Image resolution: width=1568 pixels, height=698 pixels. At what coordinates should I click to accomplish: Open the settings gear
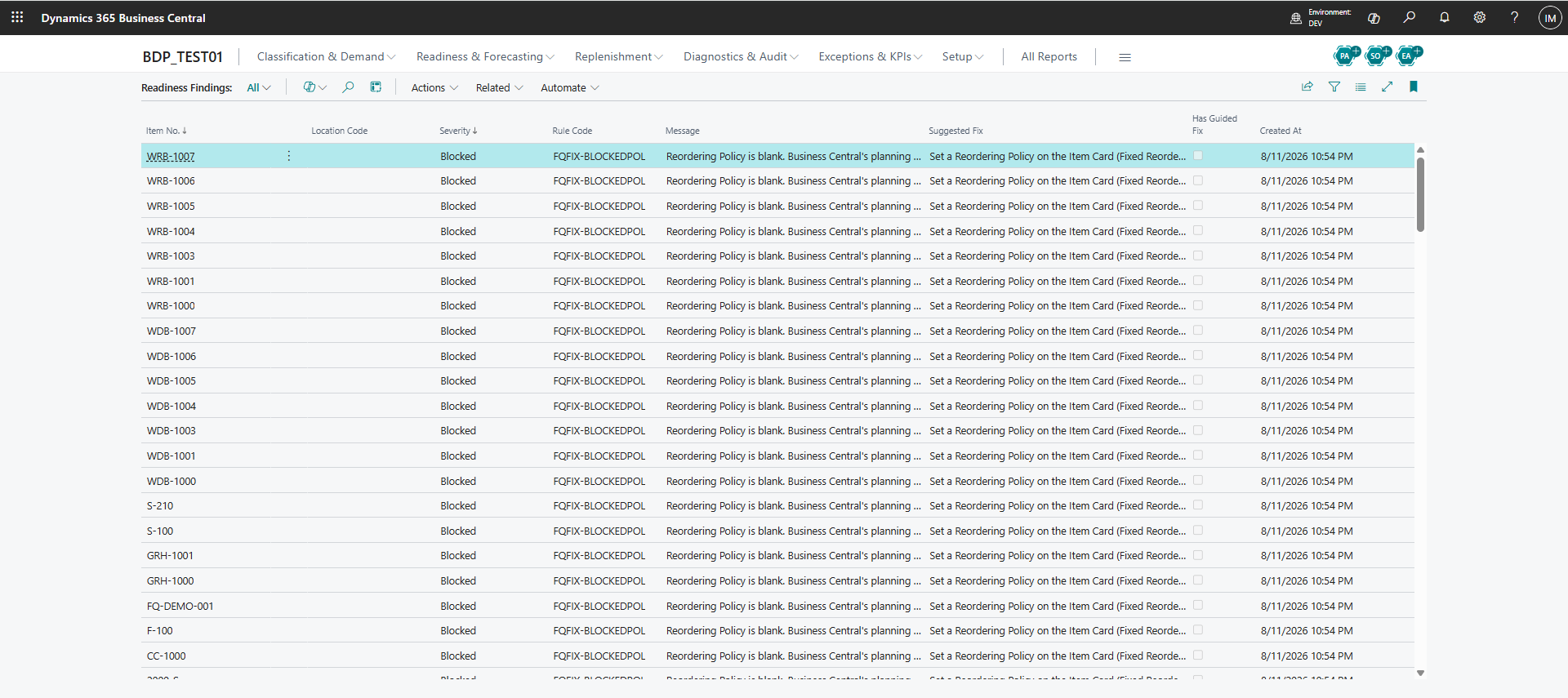(x=1479, y=17)
